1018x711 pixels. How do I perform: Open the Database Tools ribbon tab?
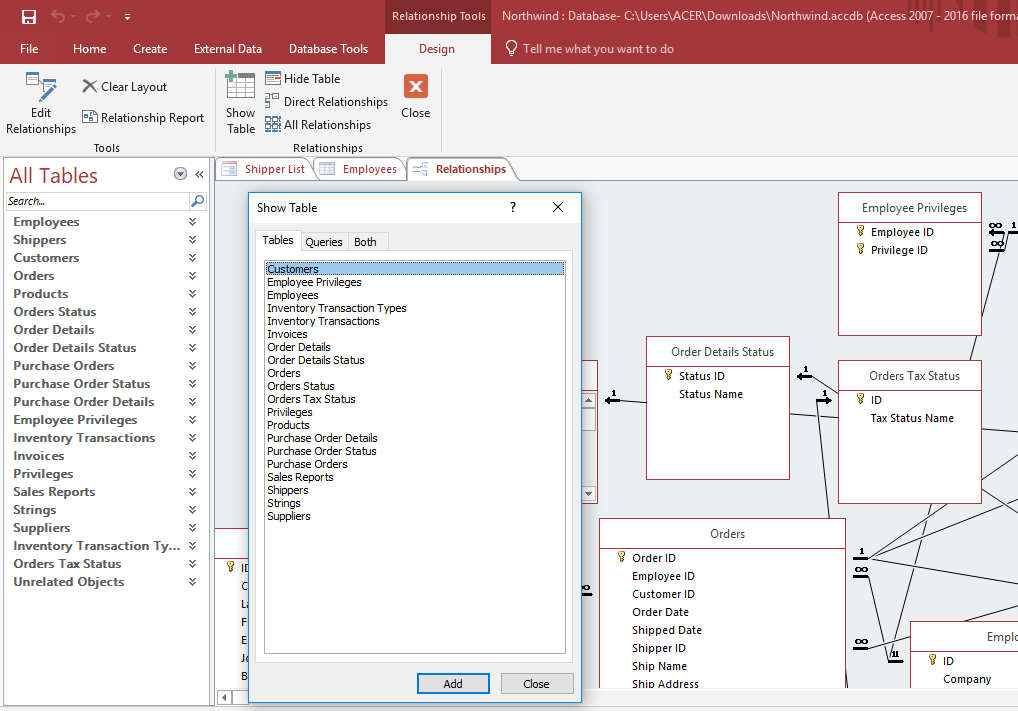[328, 49]
